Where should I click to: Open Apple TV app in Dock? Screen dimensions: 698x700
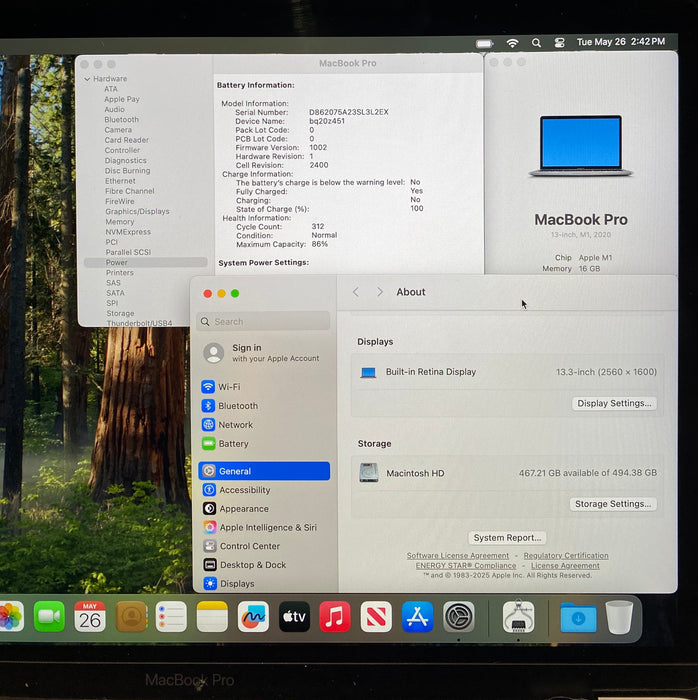click(x=294, y=617)
